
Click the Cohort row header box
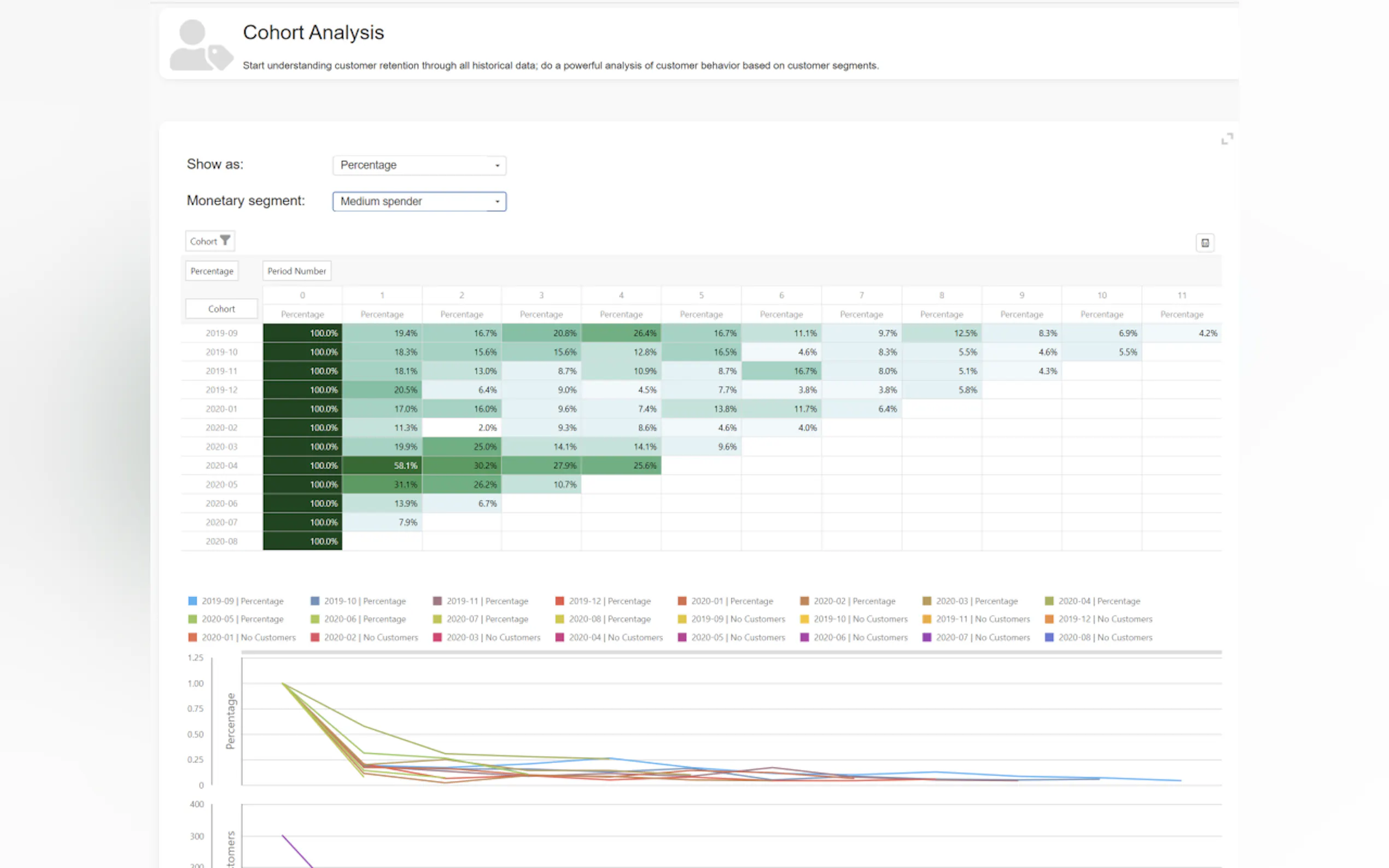(x=221, y=309)
